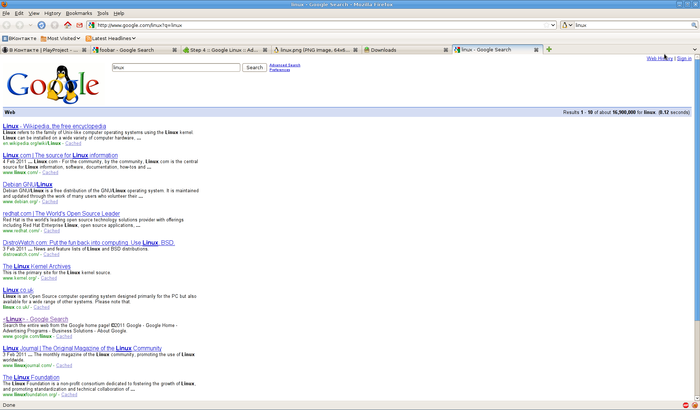Close the foobar - Google Search tab
The width and height of the screenshot is (700, 410).
coord(175,50)
